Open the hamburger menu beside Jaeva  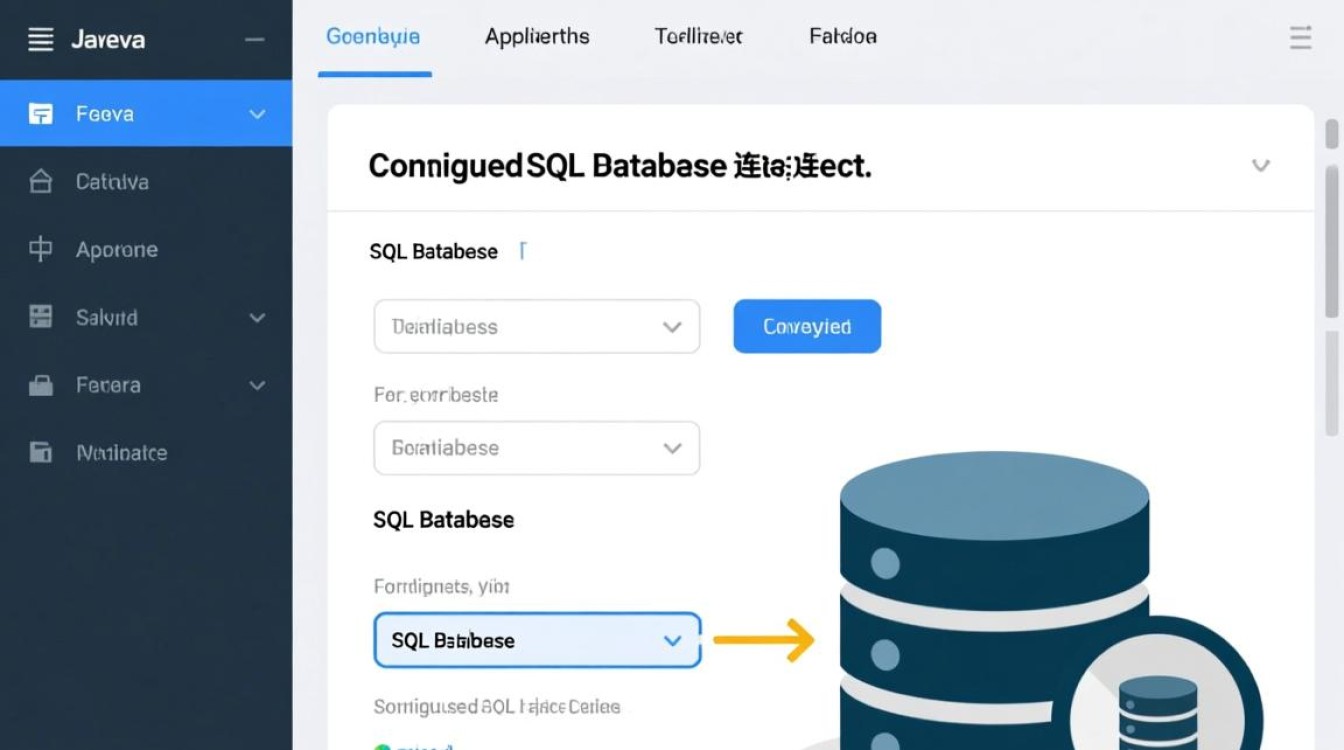pos(39,38)
